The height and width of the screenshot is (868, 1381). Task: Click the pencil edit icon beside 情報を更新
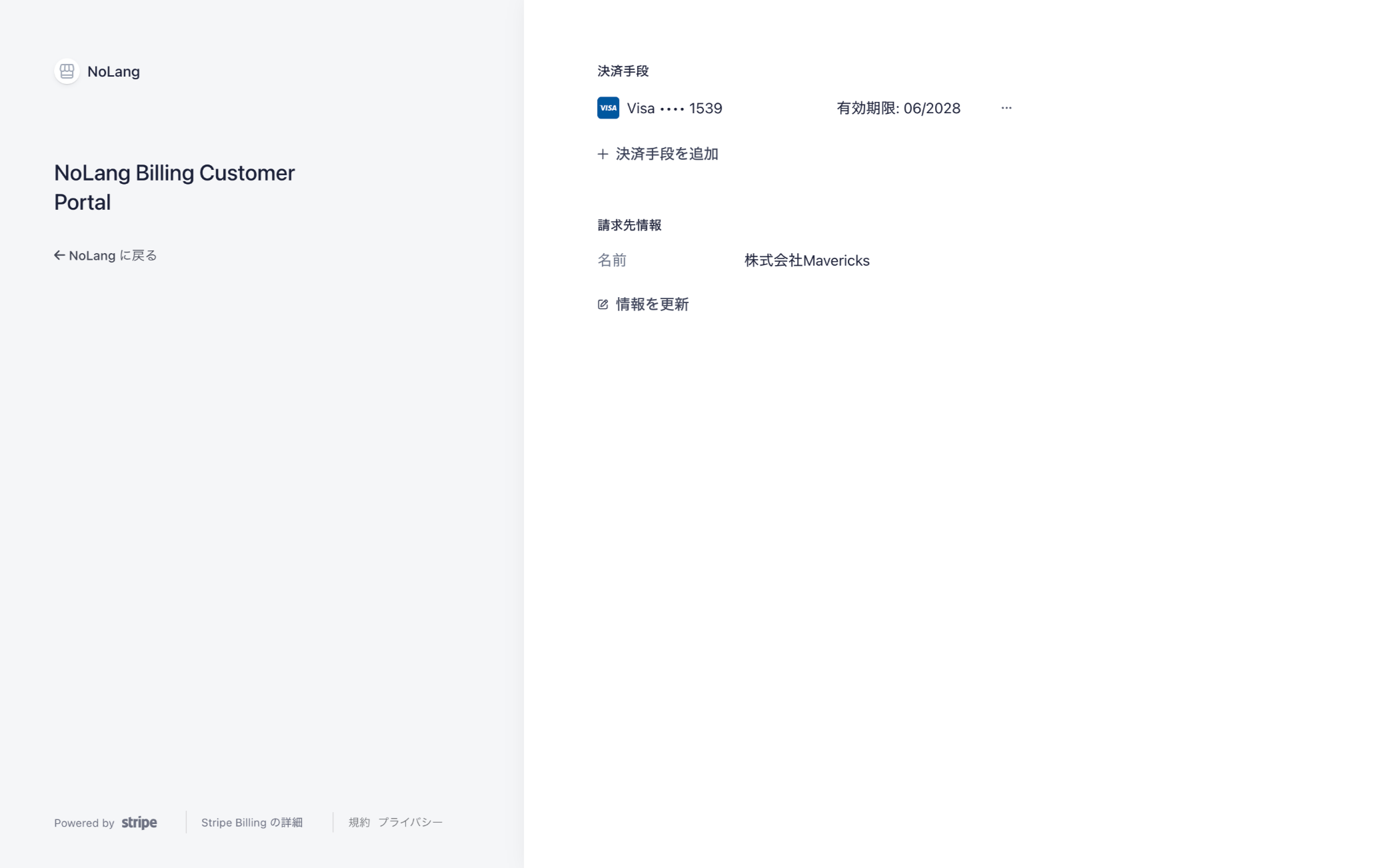coord(603,304)
